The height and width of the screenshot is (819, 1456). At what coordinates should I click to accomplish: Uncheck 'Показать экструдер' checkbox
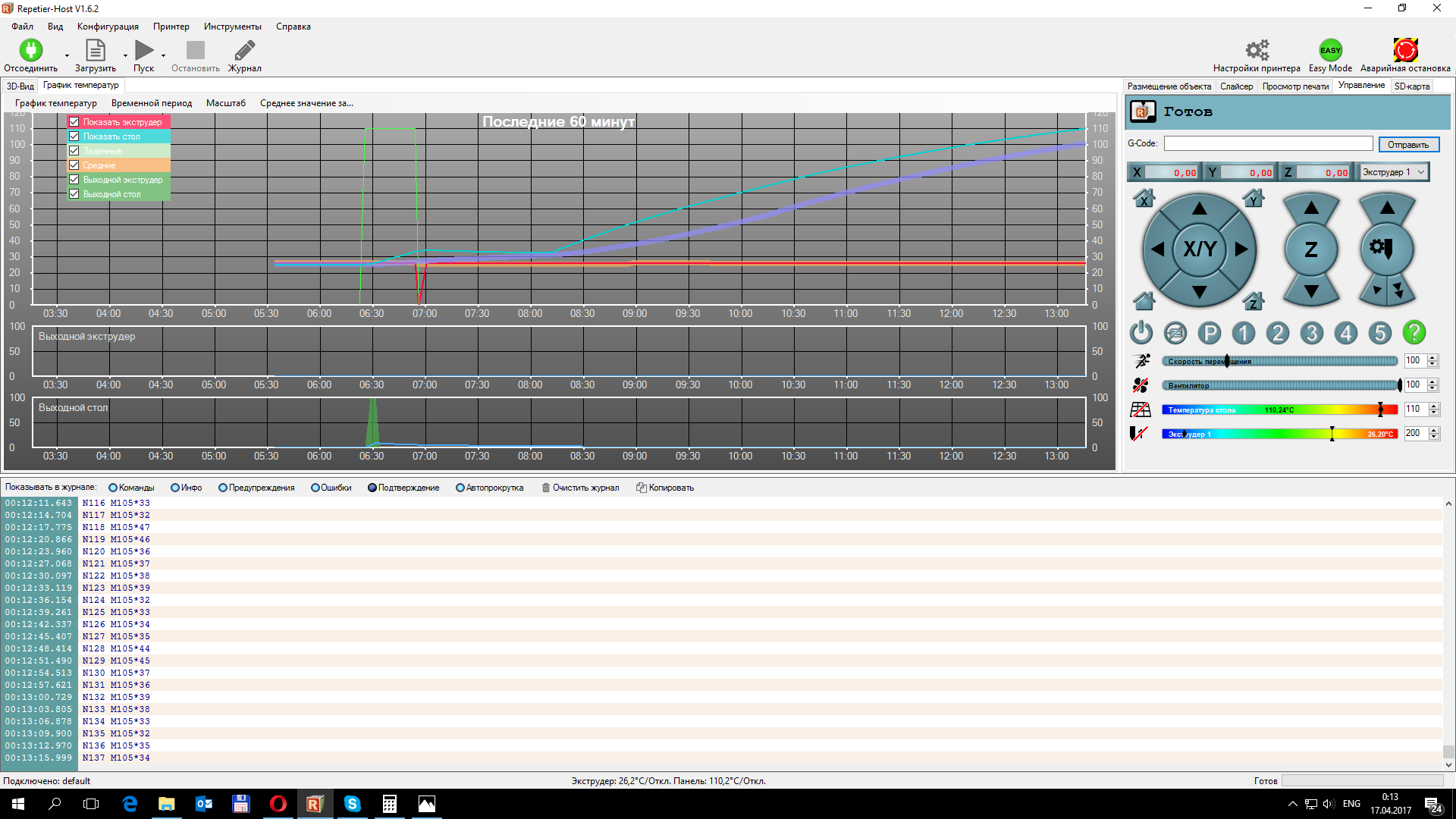tap(74, 122)
